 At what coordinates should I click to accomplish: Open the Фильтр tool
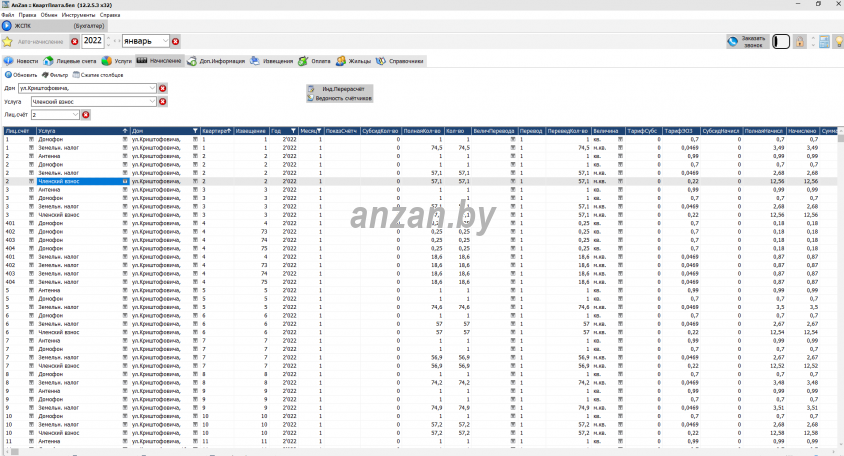pyautogui.click(x=55, y=75)
